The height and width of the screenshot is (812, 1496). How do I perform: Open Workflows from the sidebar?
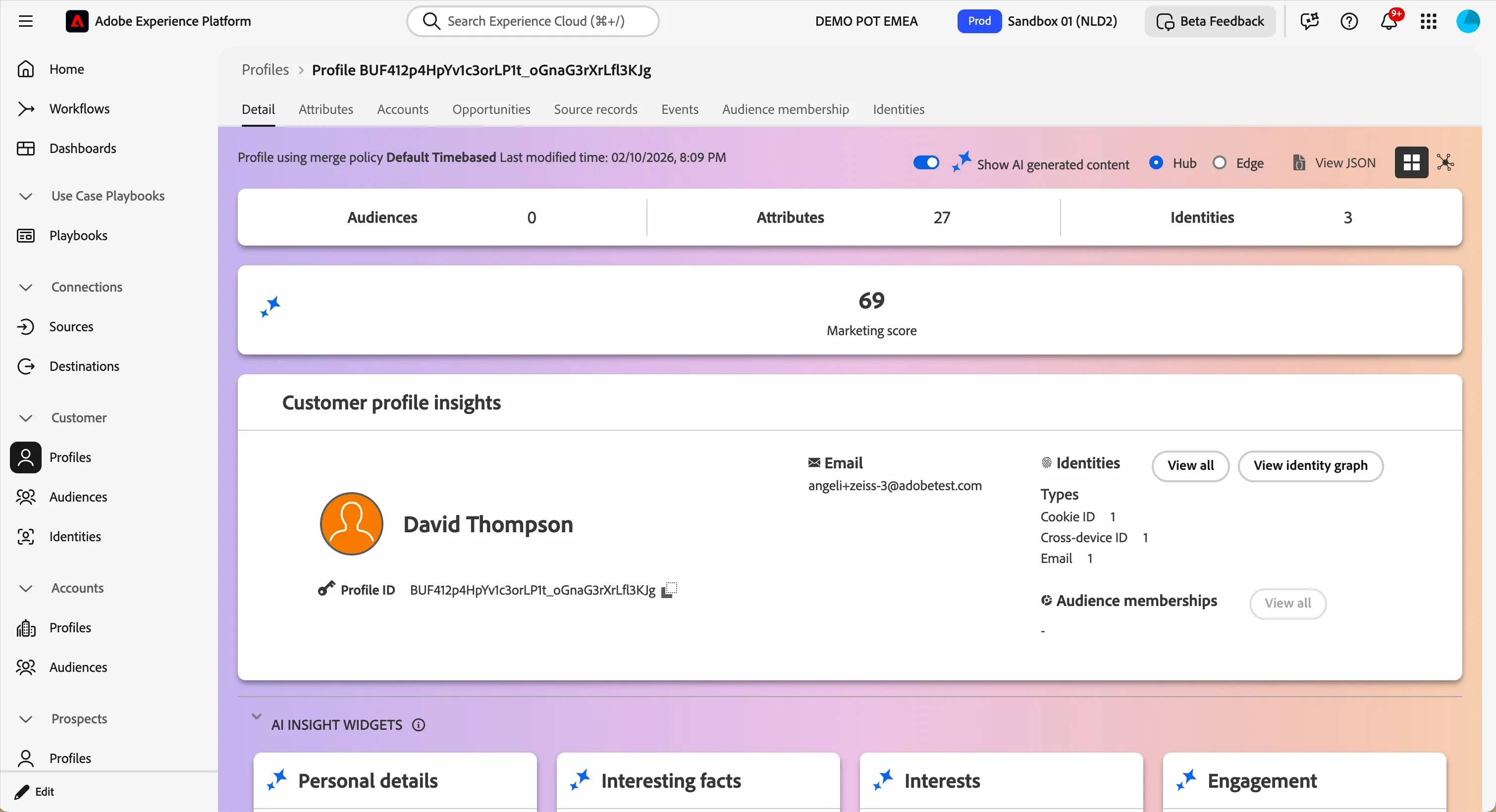pos(80,108)
